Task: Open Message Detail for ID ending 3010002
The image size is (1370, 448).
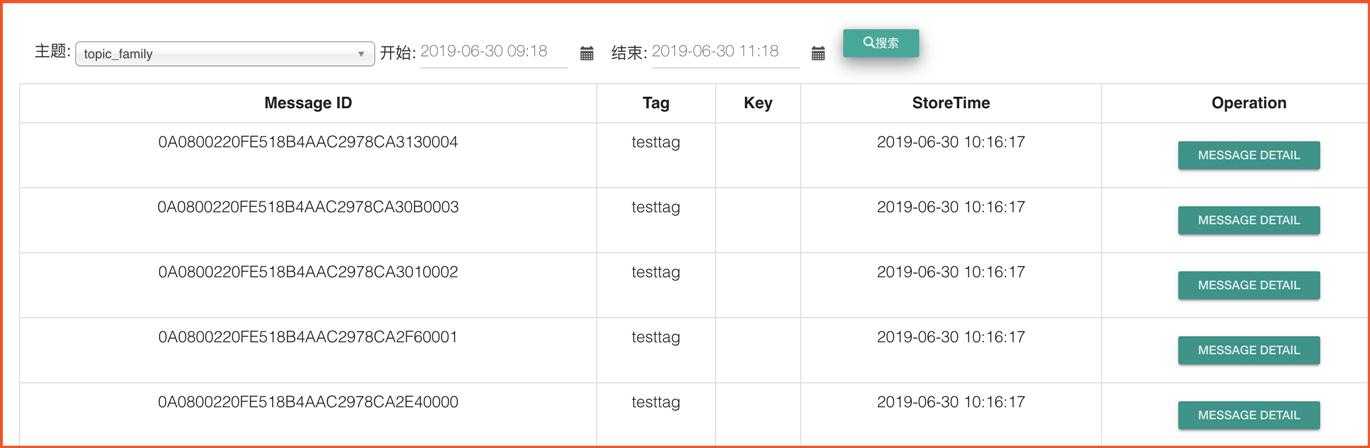Action: [x=1249, y=285]
